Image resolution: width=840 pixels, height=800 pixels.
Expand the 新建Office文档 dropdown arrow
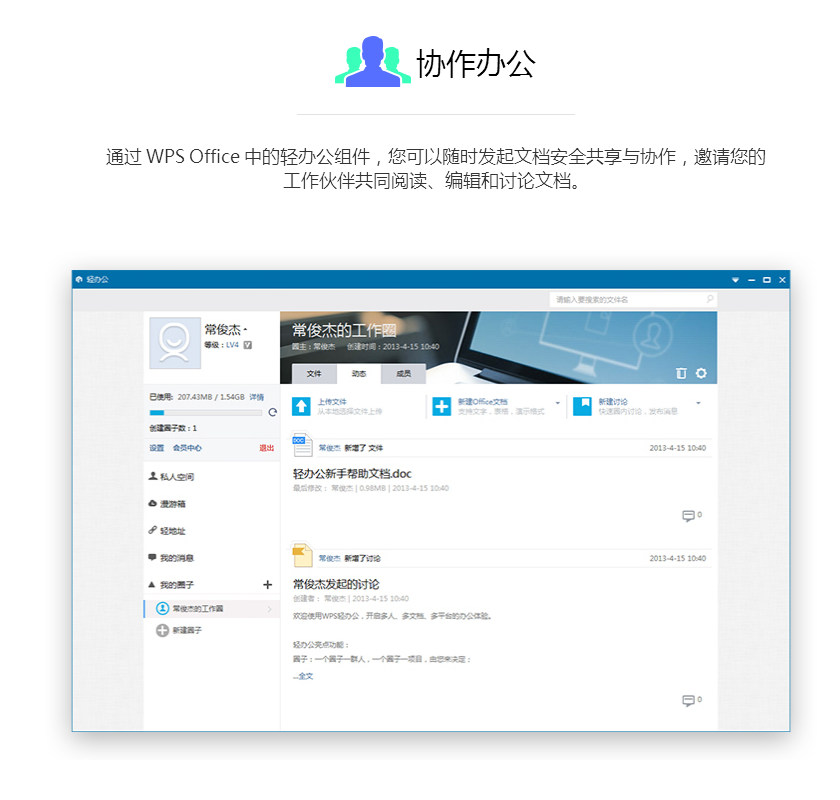[557, 403]
